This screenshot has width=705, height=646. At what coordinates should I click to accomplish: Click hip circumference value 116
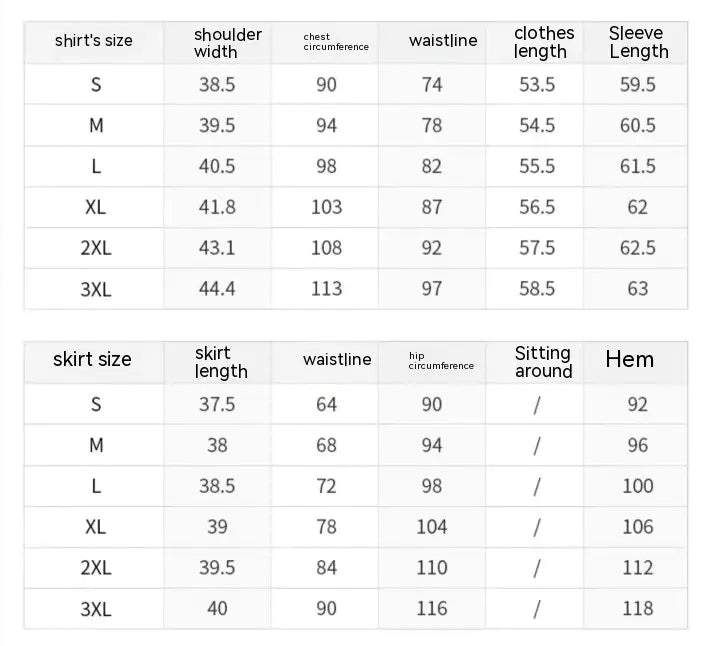point(432,608)
